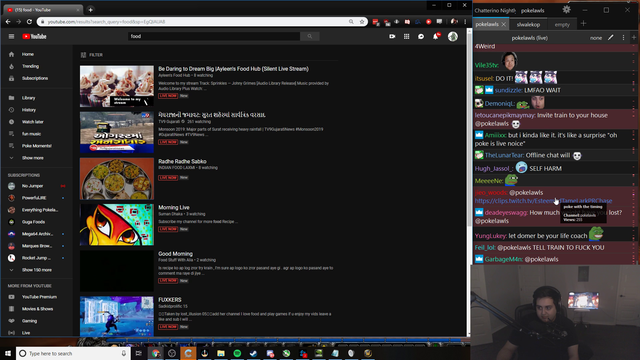This screenshot has height=360, width=640.
Task: Click username deadeyeswagg in Chatterino chat
Action: (x=506, y=212)
